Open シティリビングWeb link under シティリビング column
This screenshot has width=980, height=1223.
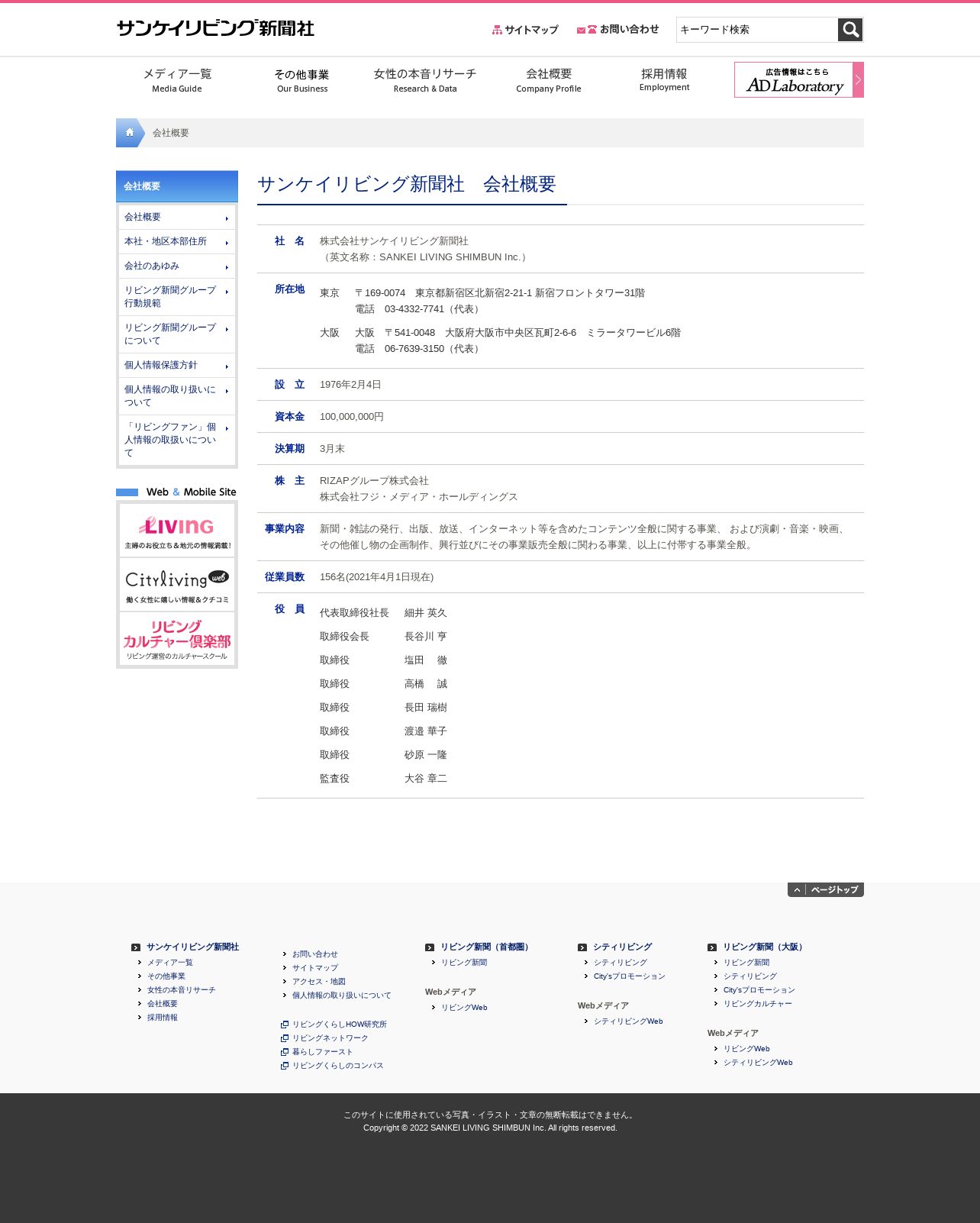[x=628, y=1021]
